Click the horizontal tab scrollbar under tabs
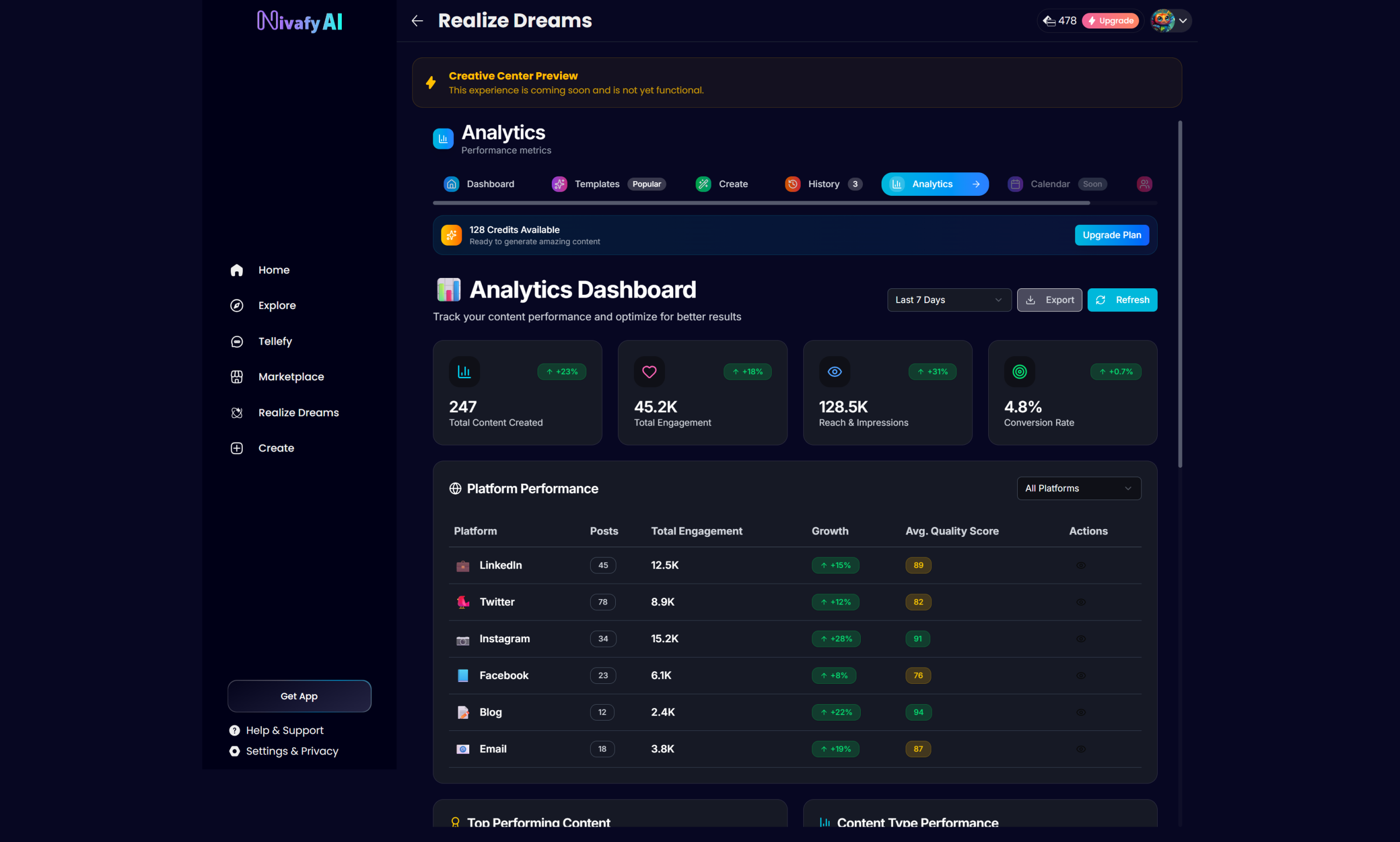The width and height of the screenshot is (1400, 842). pos(760,202)
